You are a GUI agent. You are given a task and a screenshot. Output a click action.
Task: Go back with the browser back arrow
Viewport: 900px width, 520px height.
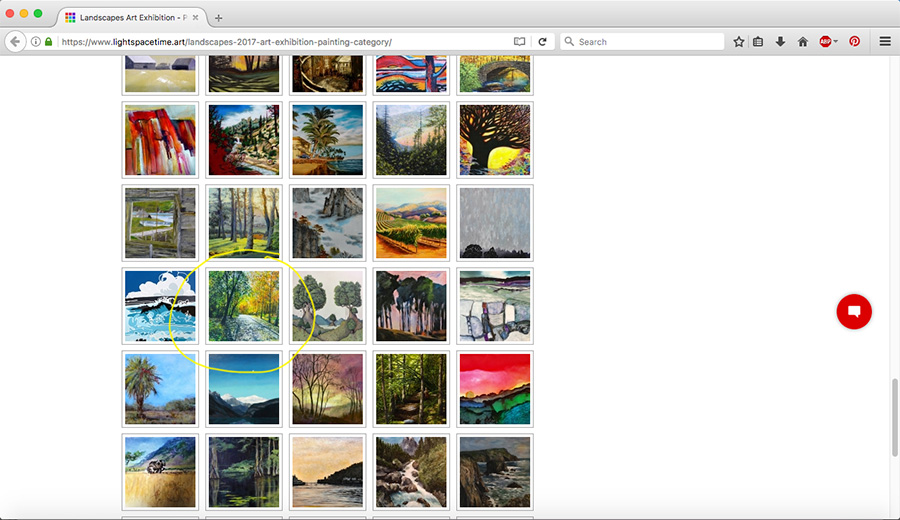pyautogui.click(x=15, y=41)
